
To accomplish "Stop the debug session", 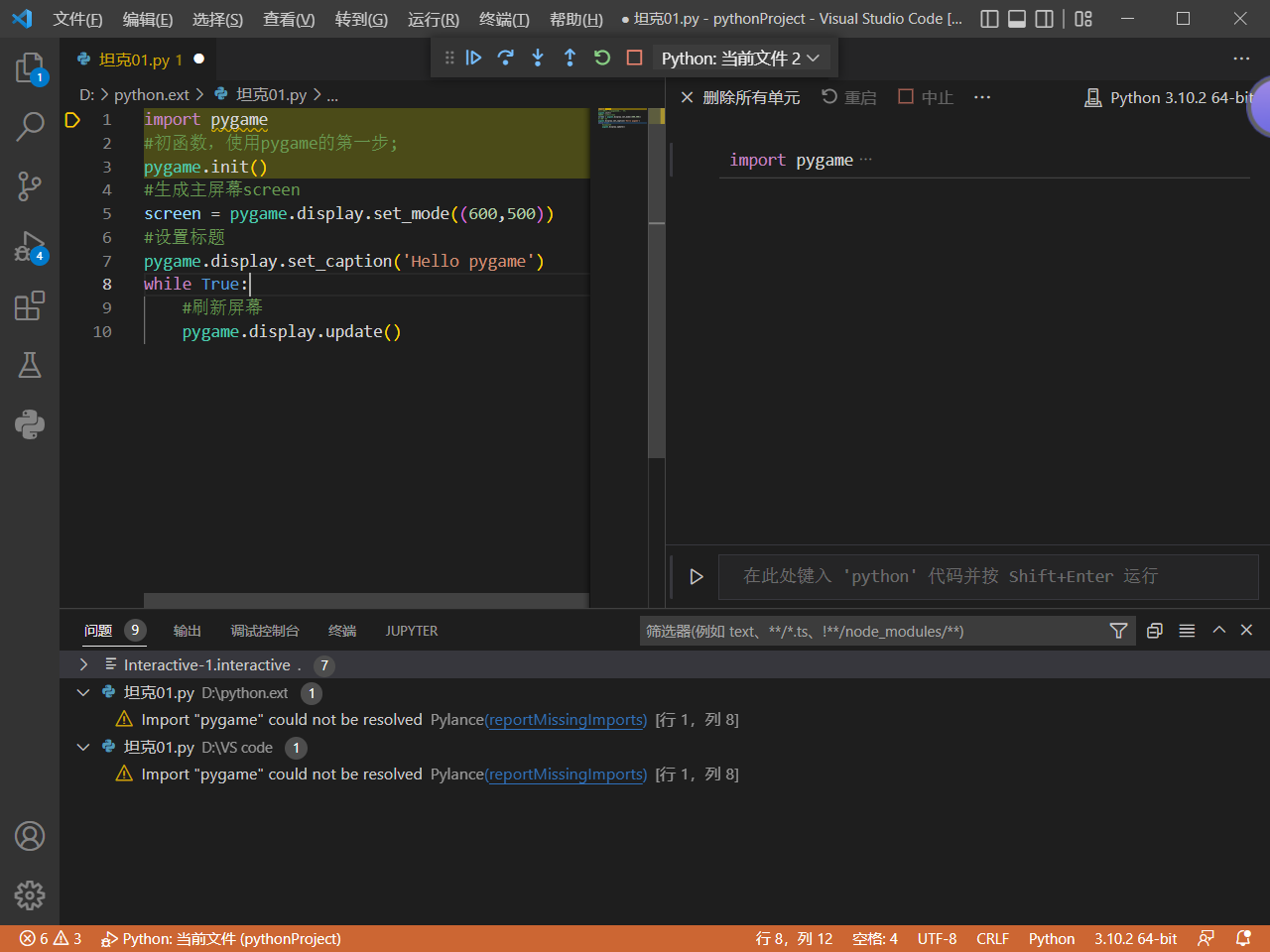I will point(635,59).
